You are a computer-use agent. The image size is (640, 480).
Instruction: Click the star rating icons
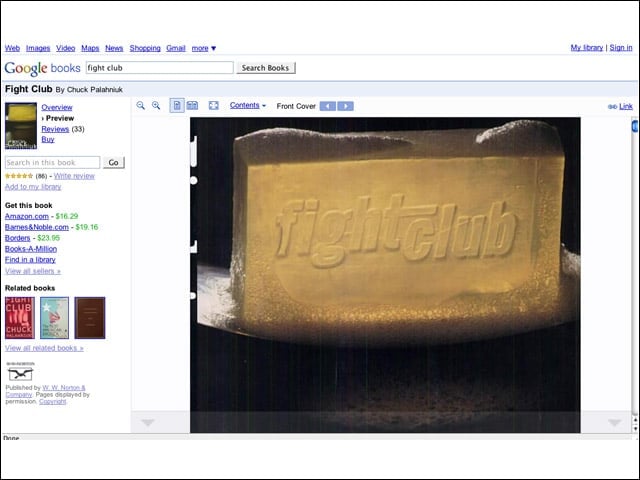[19, 176]
